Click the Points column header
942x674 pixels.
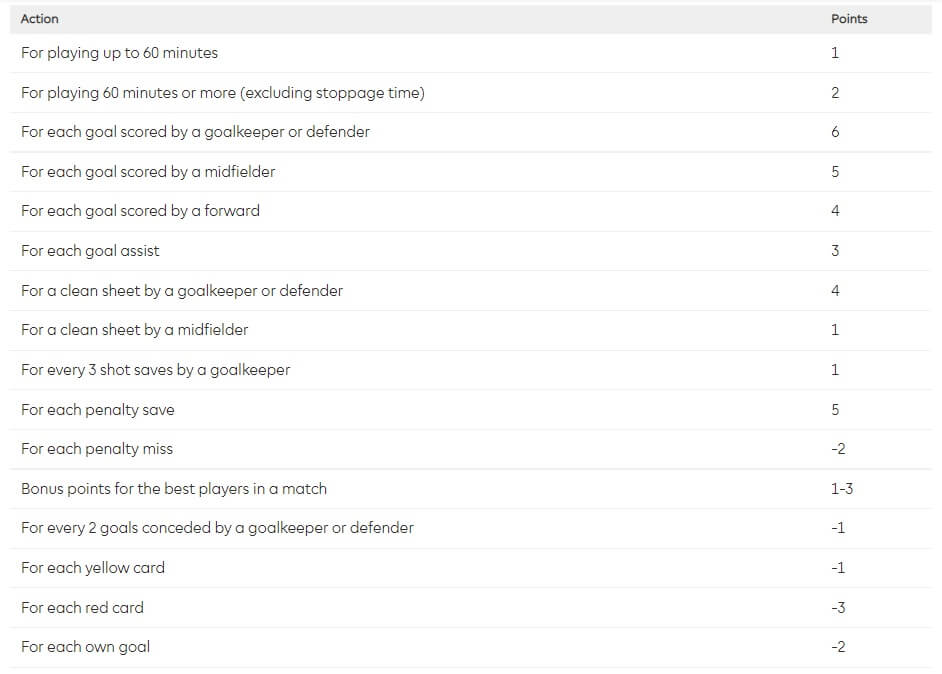849,19
